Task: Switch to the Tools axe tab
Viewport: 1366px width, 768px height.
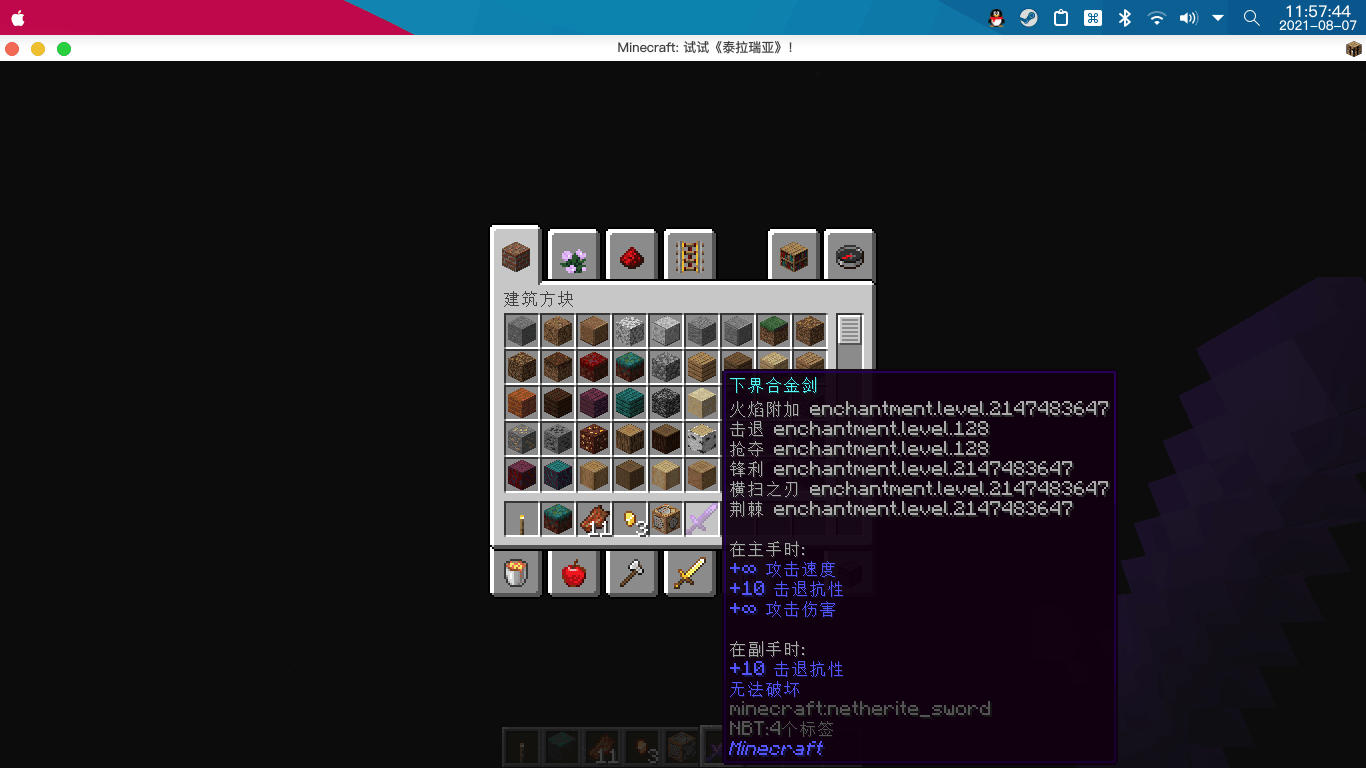Action: click(631, 572)
